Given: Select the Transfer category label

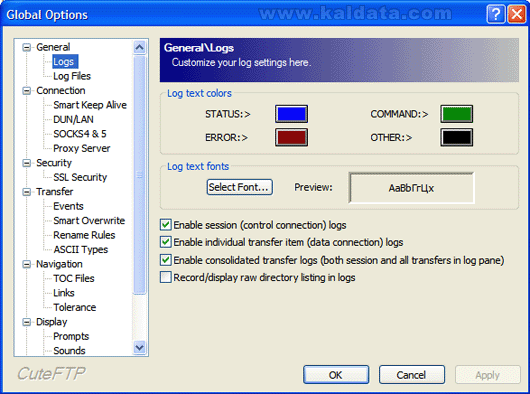Looking at the screenshot, I should click(55, 192).
